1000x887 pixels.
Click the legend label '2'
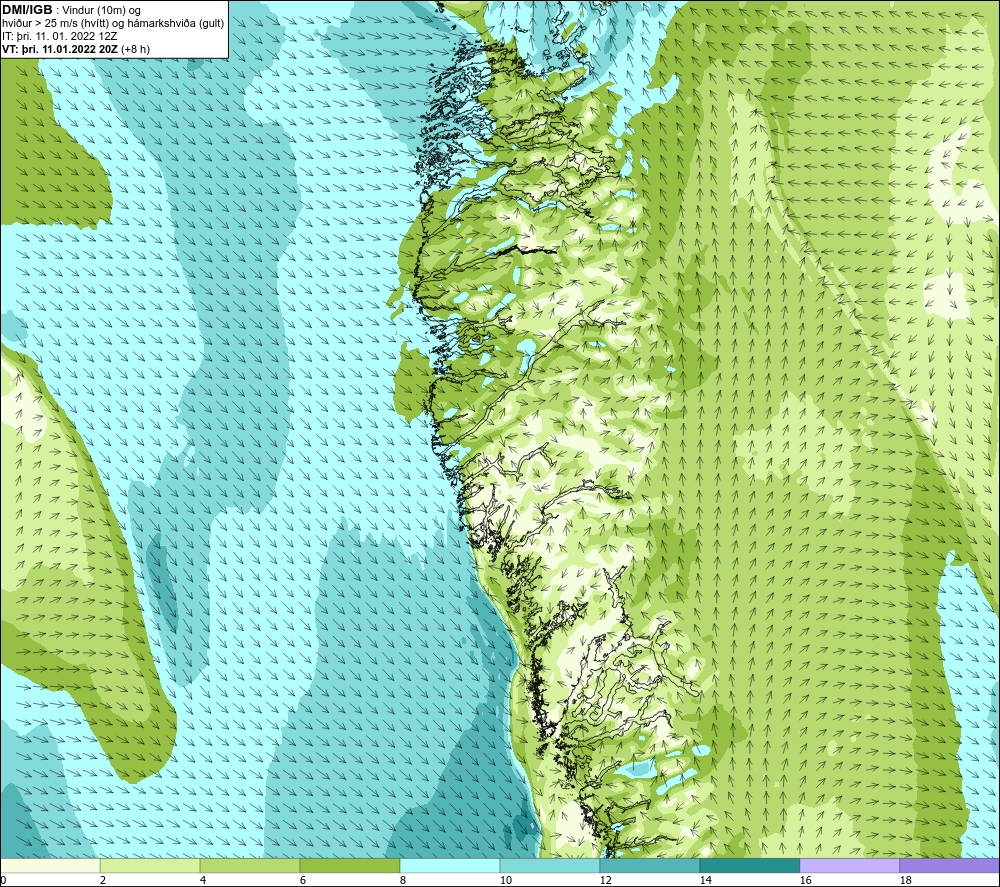(x=103, y=880)
